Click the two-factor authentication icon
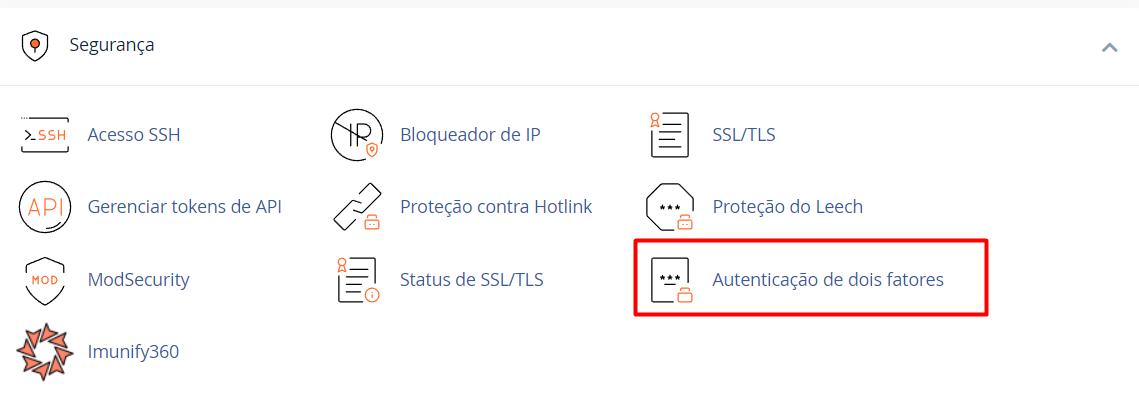The width and height of the screenshot is (1139, 400). pos(670,280)
